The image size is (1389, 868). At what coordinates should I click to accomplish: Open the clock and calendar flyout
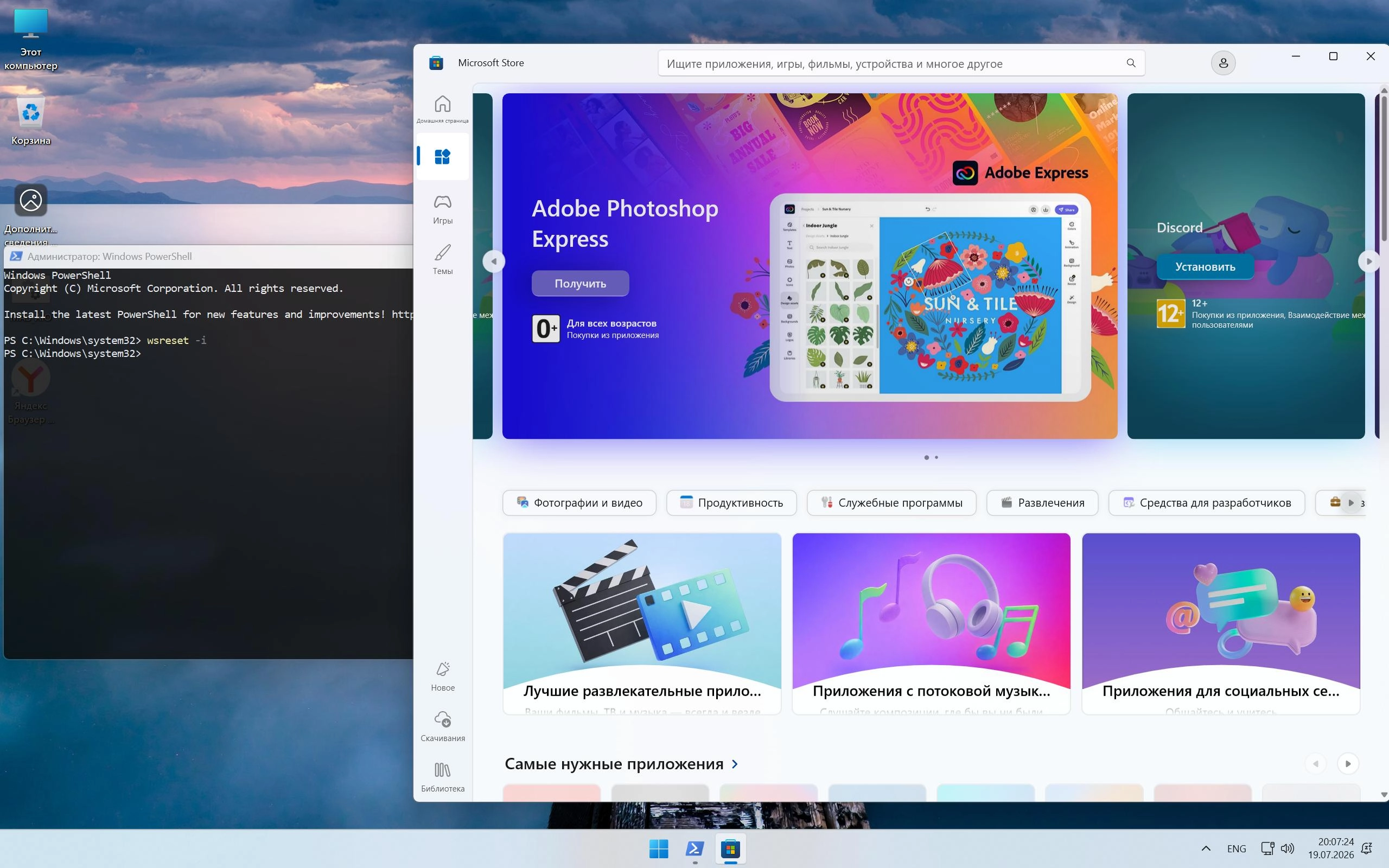1331,848
